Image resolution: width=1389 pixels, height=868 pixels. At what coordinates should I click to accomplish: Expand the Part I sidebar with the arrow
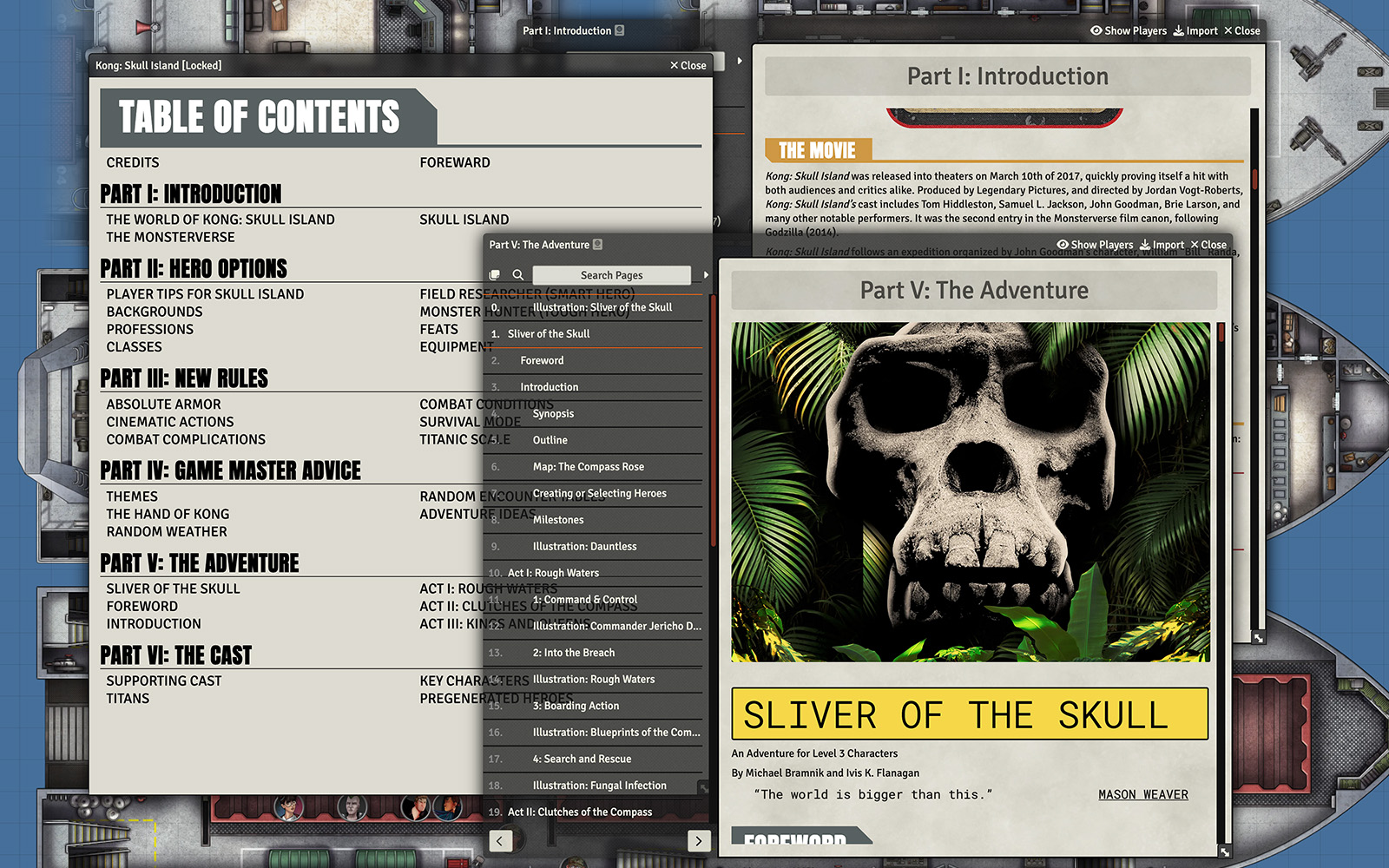pos(740,61)
